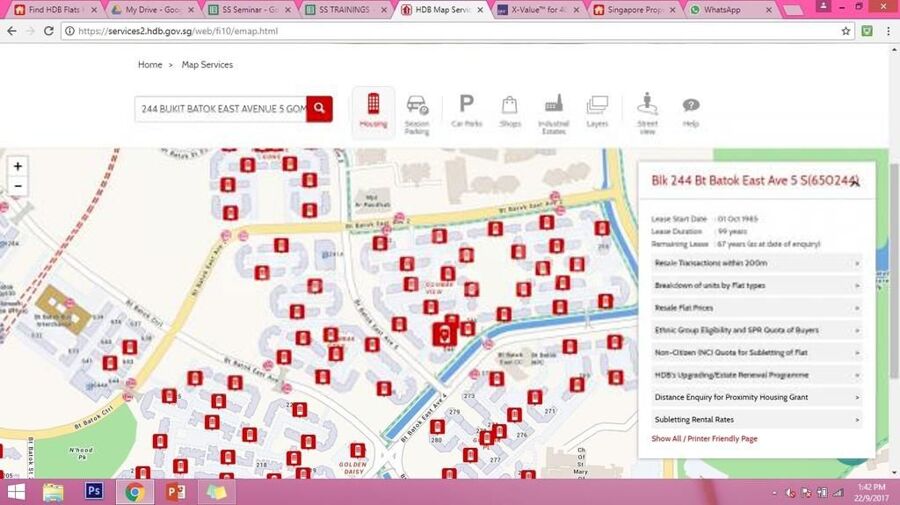Activate Street View icon
Viewport: 900px width, 505px height.
[x=647, y=111]
